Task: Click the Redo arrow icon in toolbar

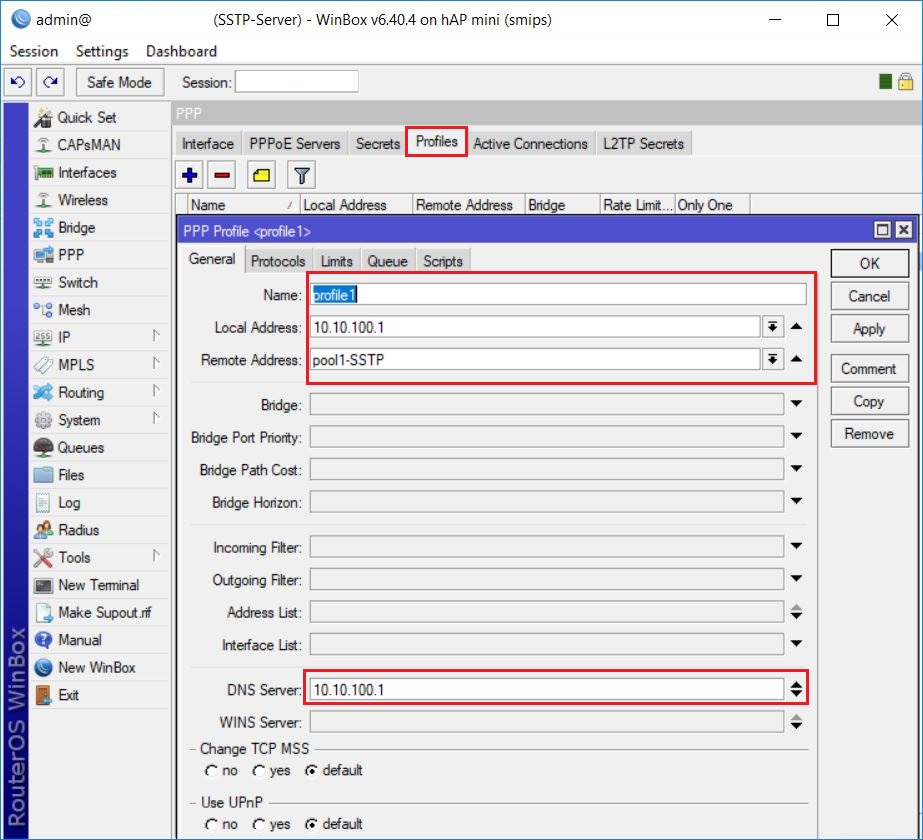Action: click(x=50, y=82)
